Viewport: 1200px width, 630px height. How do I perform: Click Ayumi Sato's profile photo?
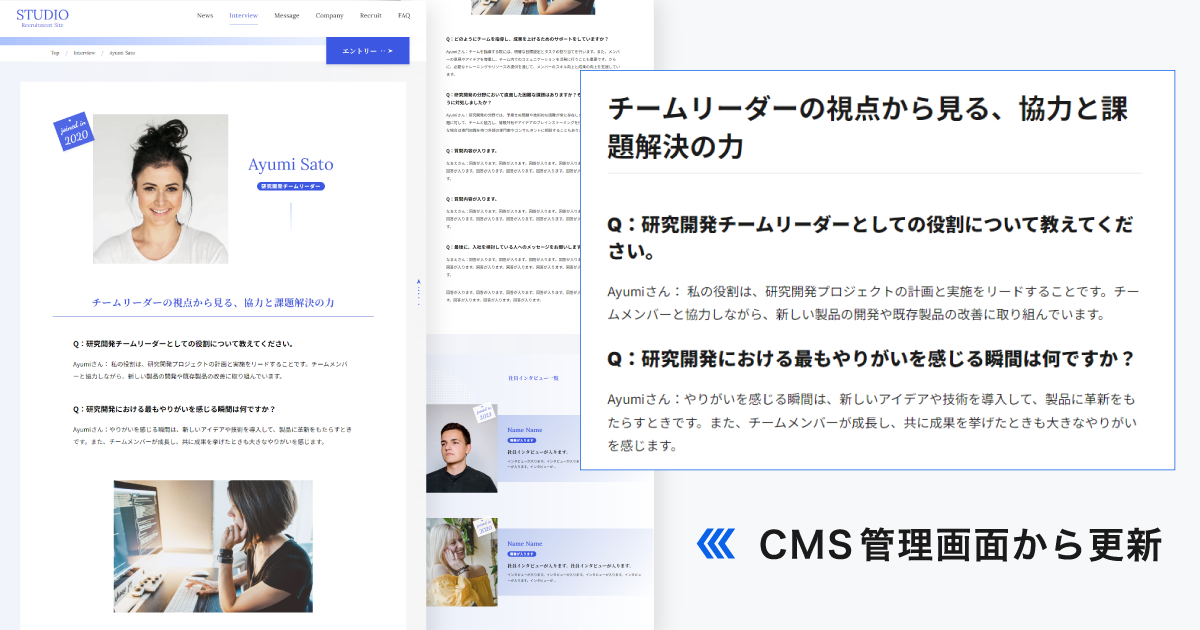160,189
